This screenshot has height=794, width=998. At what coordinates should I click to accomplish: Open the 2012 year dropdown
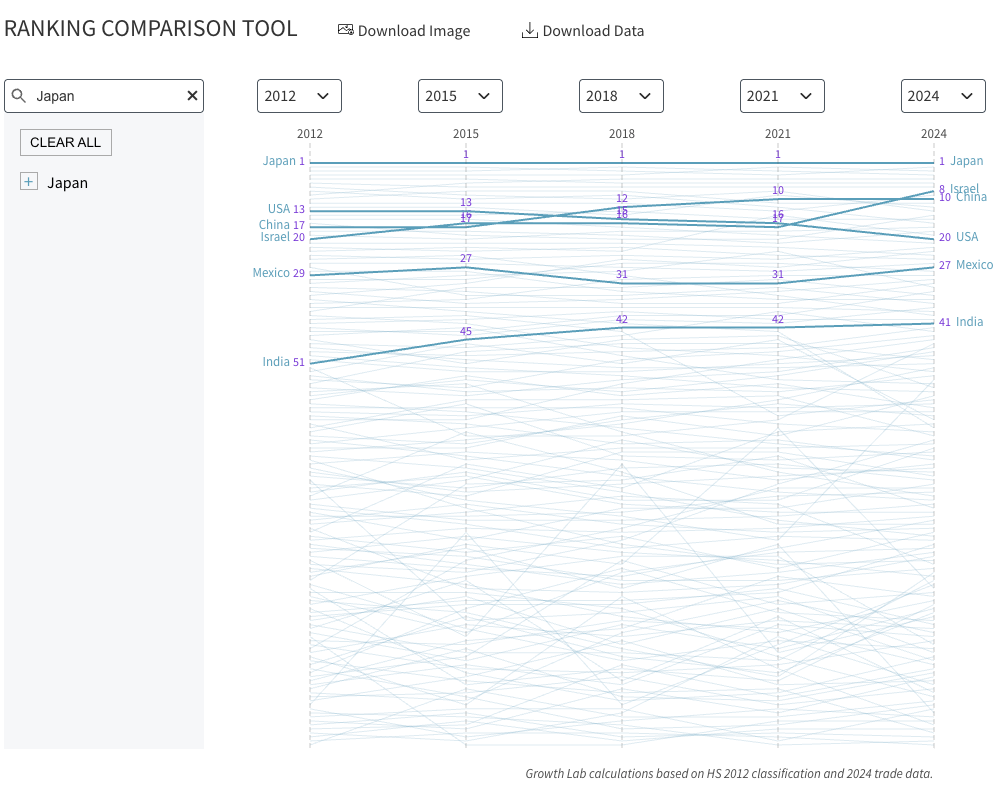(299, 96)
